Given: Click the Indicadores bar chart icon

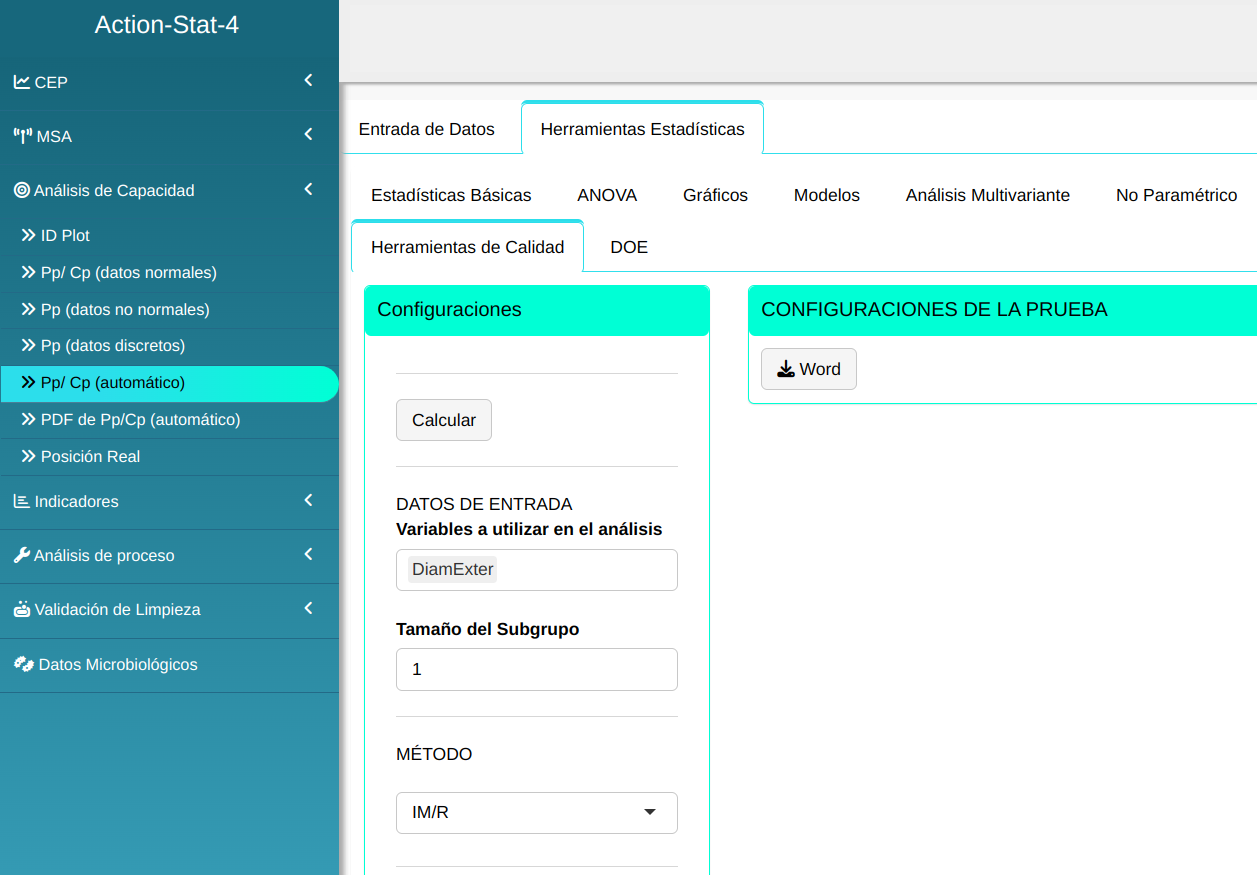Looking at the screenshot, I should tap(21, 501).
